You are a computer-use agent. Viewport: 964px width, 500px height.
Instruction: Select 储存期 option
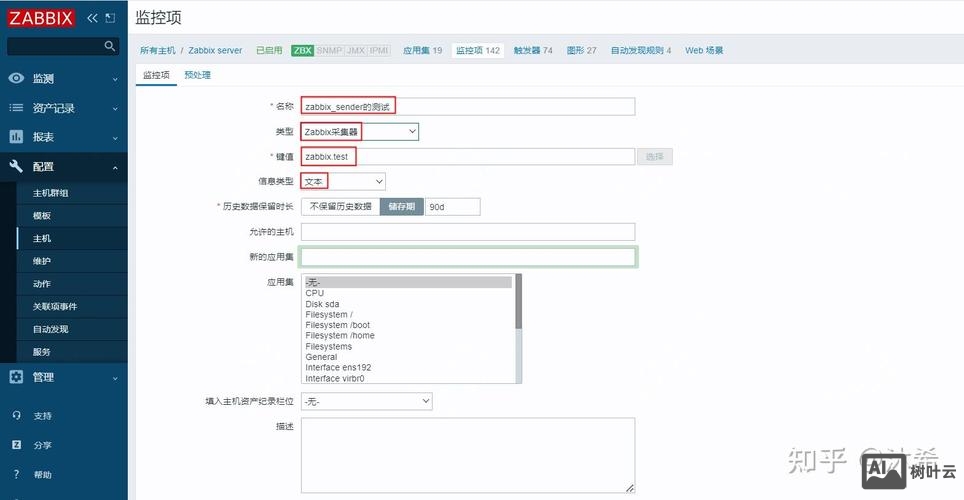402,207
